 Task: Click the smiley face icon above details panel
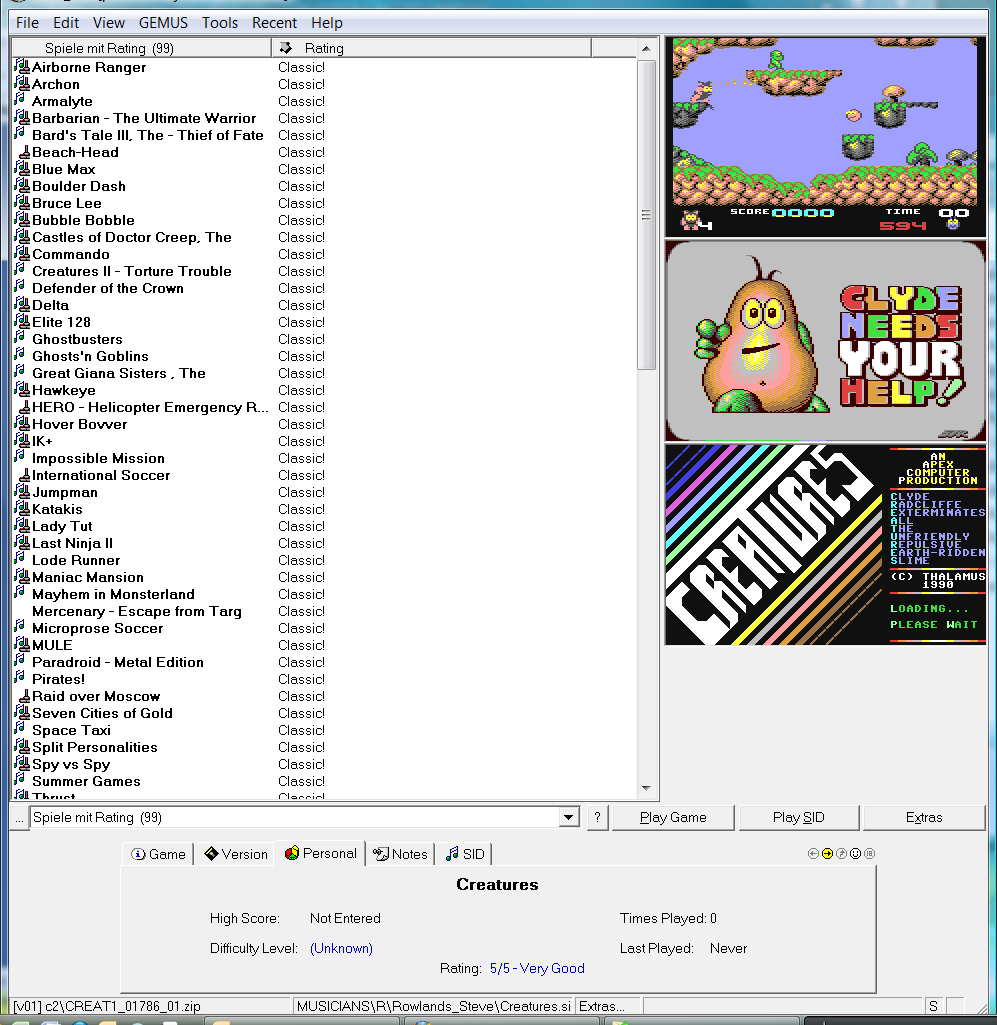(x=855, y=853)
